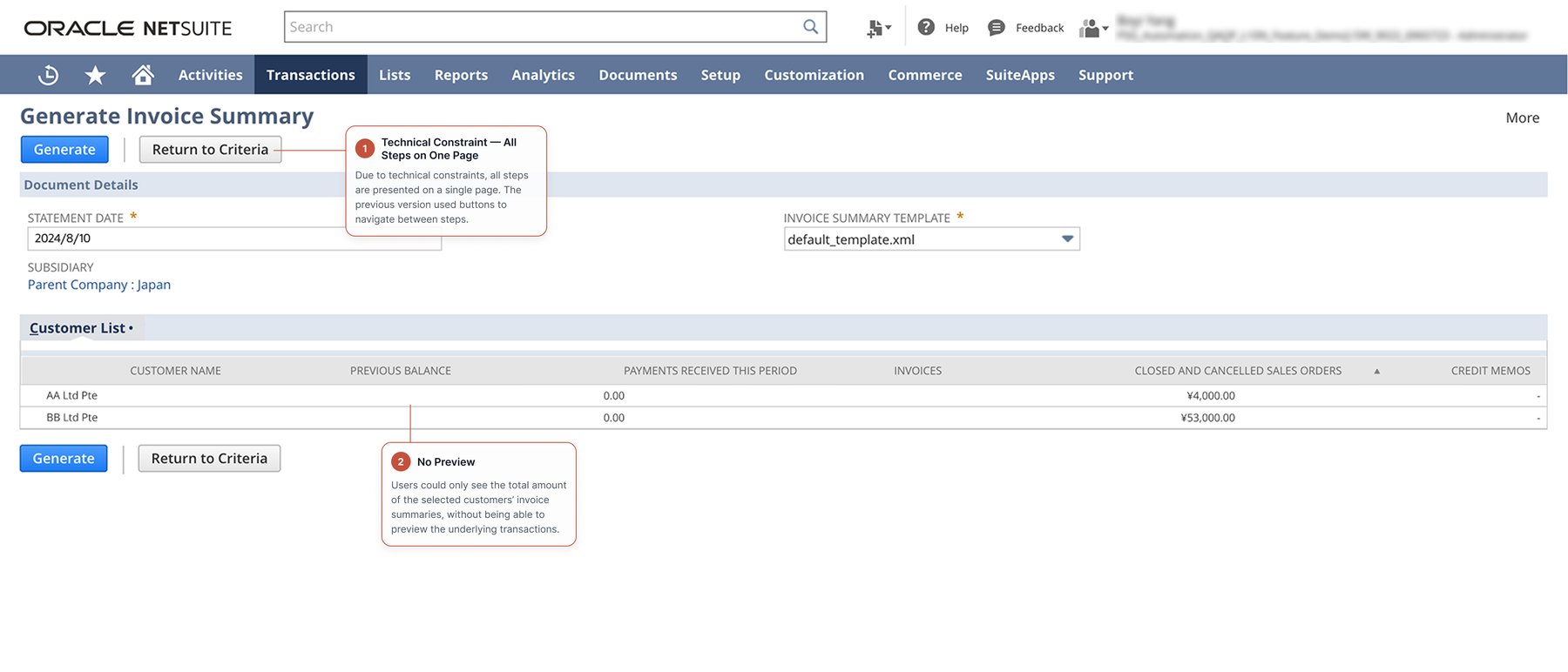Viewport: 1568px width, 672px height.
Task: Click the Feedback speech bubble icon
Action: click(x=997, y=28)
